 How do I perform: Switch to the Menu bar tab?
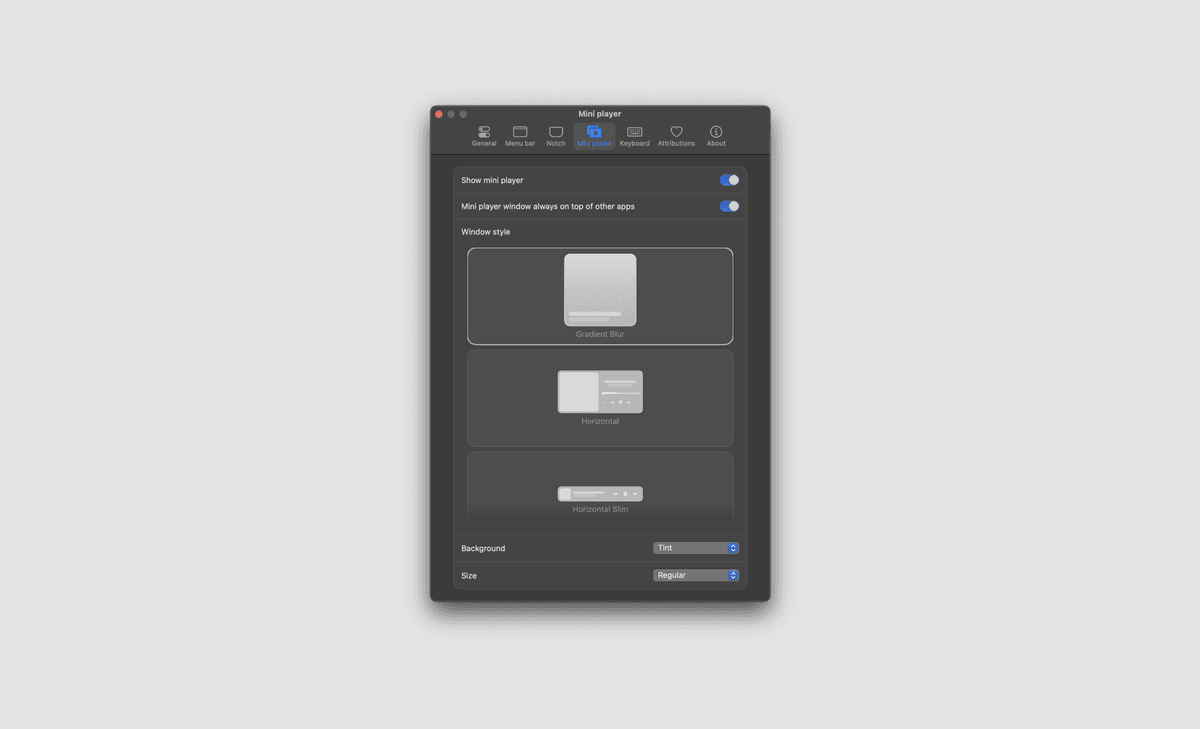(520, 137)
